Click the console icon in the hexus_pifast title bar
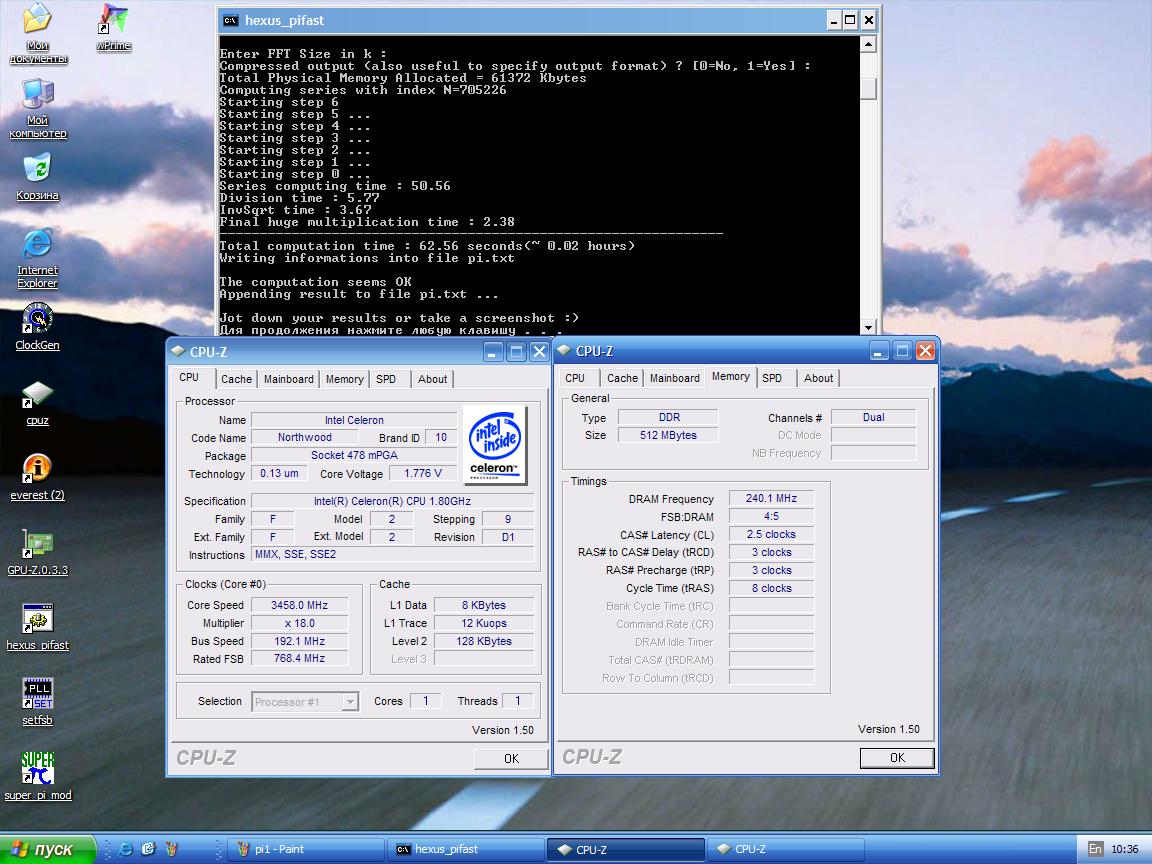1152x864 pixels. (230, 21)
